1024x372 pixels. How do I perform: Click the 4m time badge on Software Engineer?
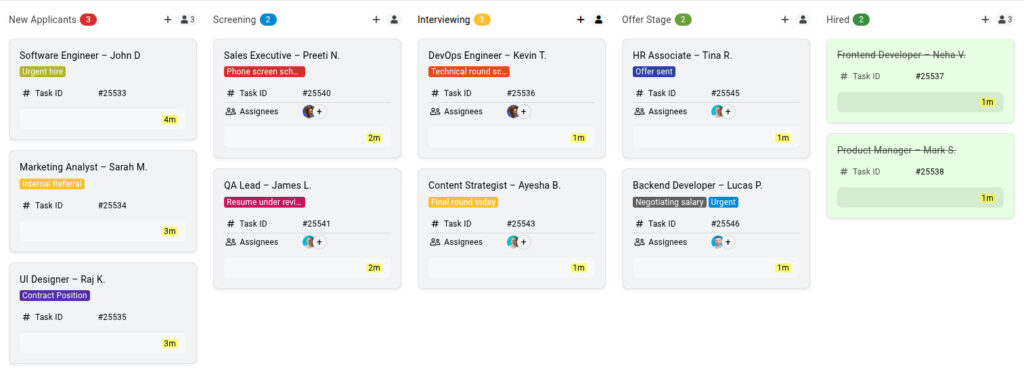170,119
